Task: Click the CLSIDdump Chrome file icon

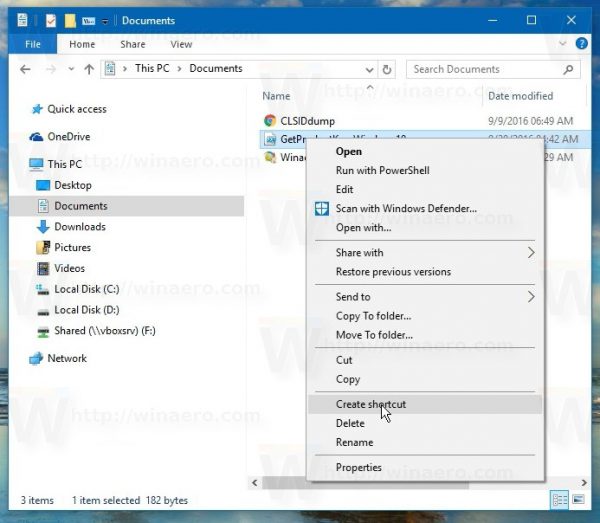Action: click(x=270, y=121)
